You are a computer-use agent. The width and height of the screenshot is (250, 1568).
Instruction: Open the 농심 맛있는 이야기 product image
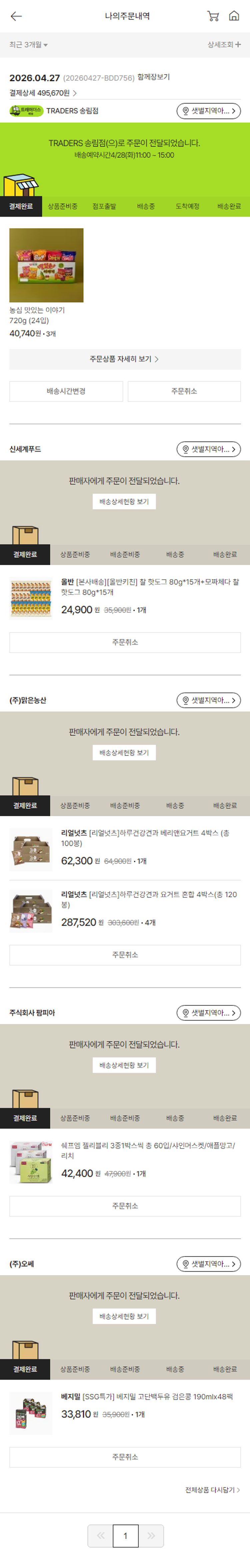tap(46, 265)
